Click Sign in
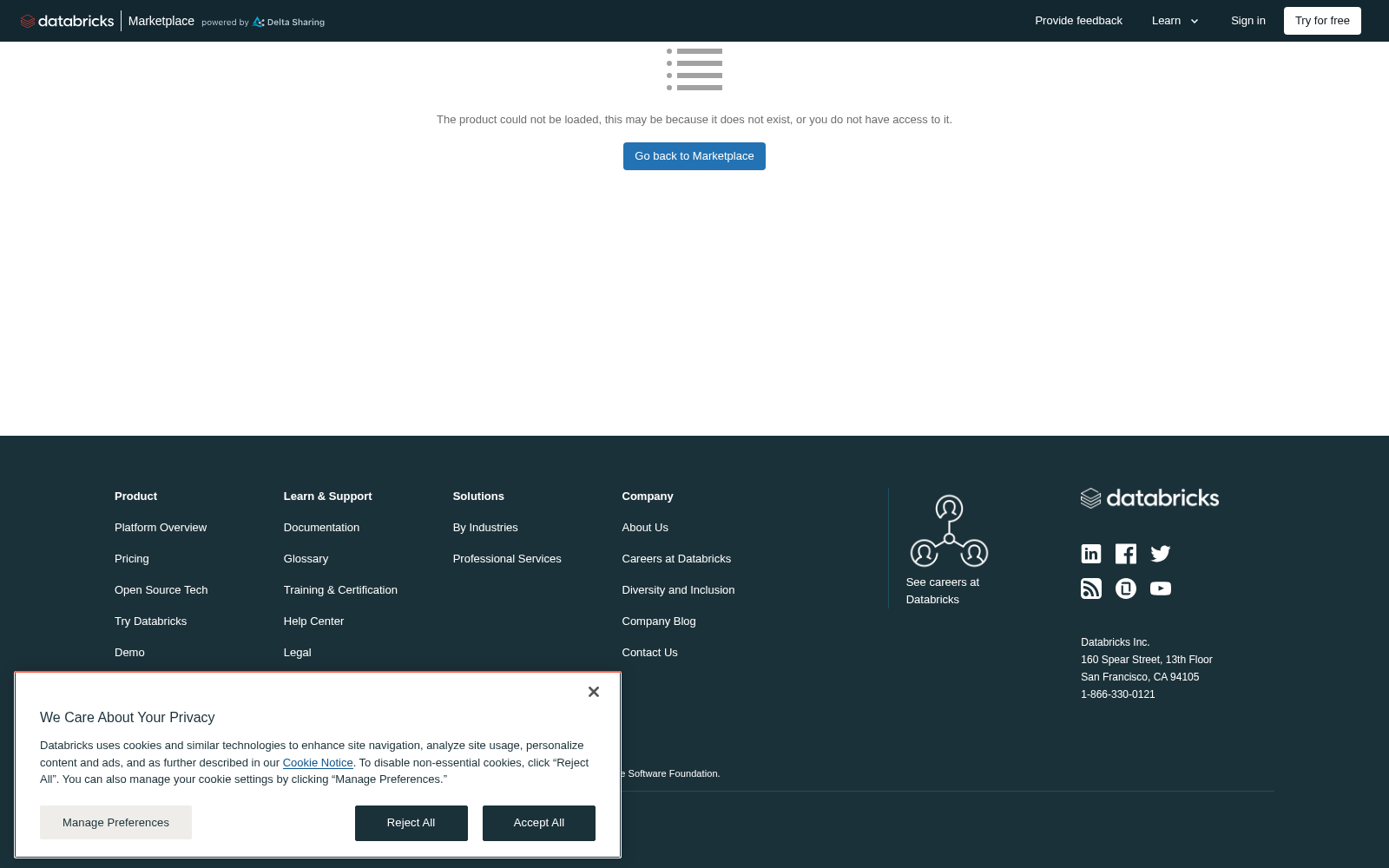Screen dimensions: 1389x868 click(x=1247, y=21)
